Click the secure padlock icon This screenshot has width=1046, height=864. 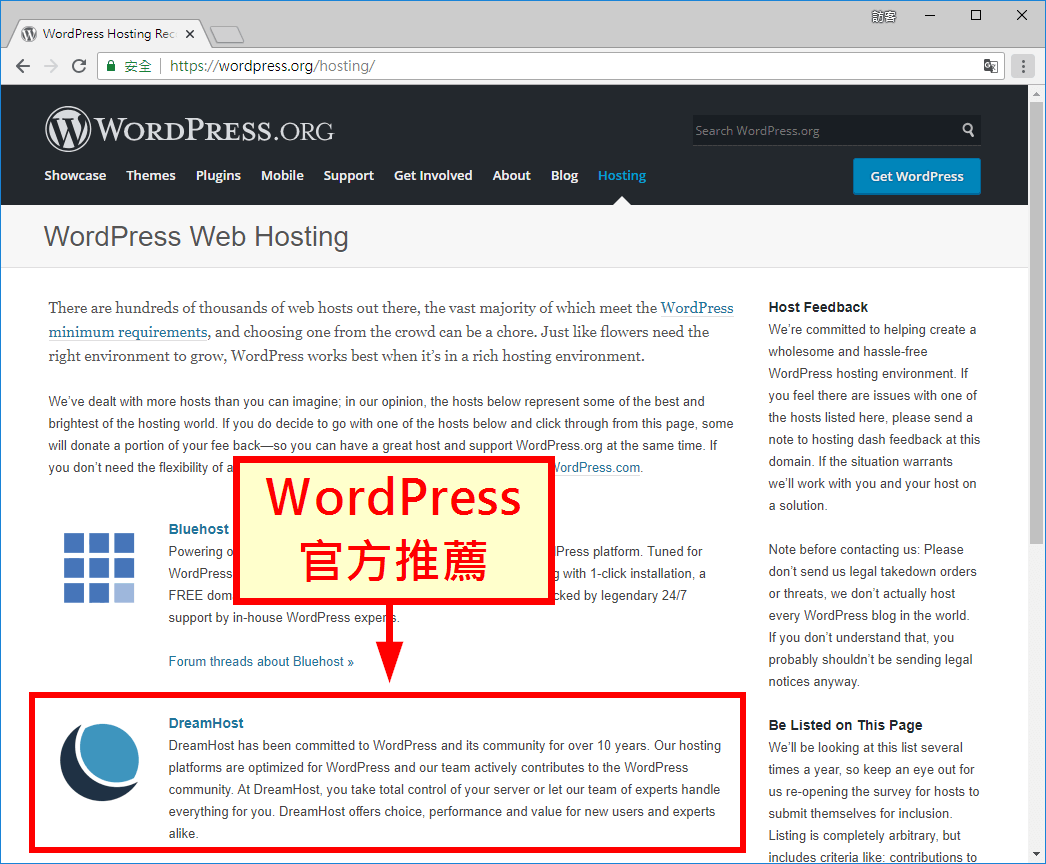pyautogui.click(x=110, y=66)
